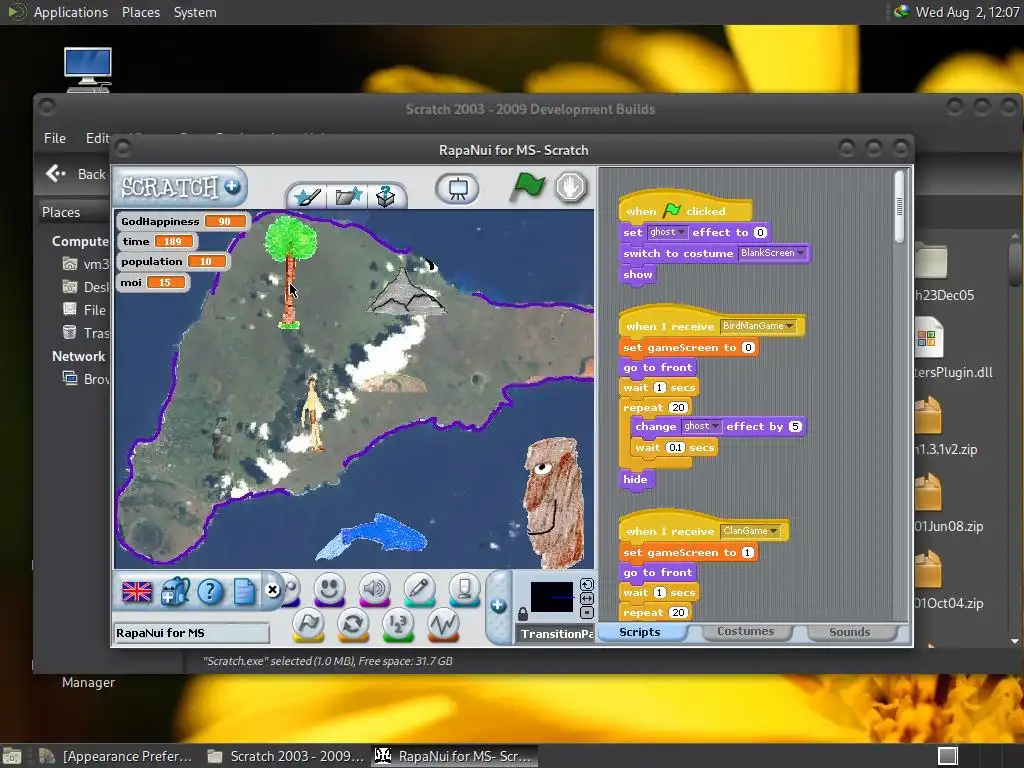The image size is (1024, 768).
Task: Click the stop sign hand button
Action: 571,187
